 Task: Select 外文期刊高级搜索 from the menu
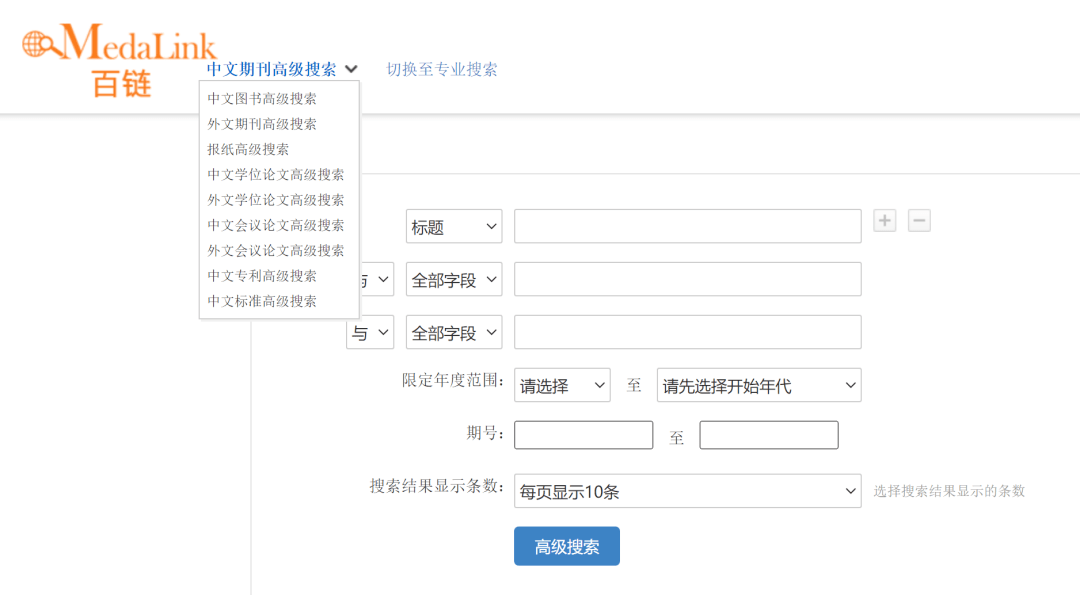pyautogui.click(x=262, y=124)
